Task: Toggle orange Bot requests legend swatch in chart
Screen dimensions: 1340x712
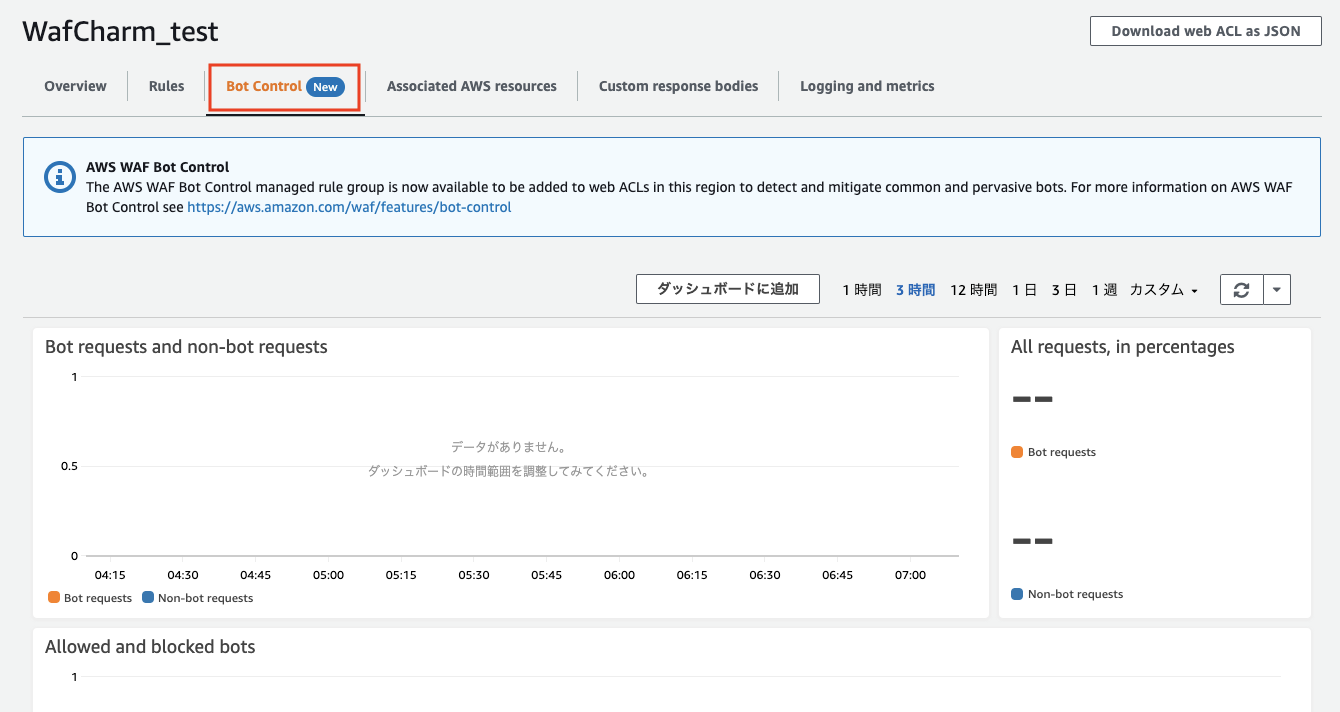Action: click(x=54, y=597)
